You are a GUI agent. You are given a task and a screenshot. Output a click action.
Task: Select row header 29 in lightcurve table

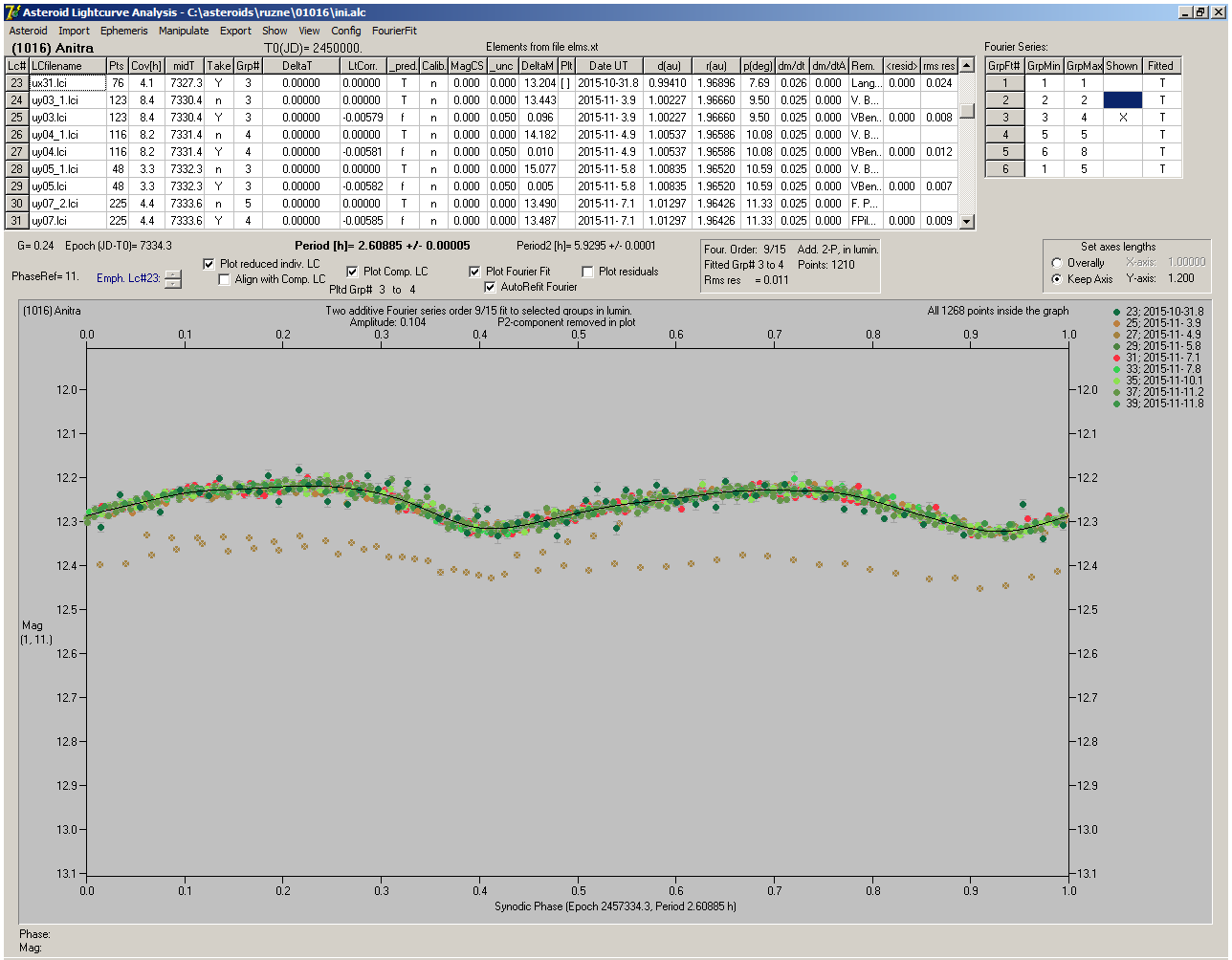click(16, 186)
